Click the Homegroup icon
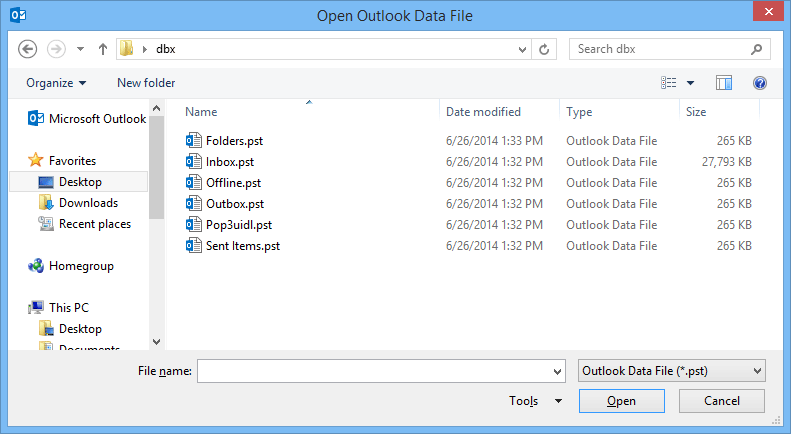Screen dimensions: 791x434 (36, 265)
